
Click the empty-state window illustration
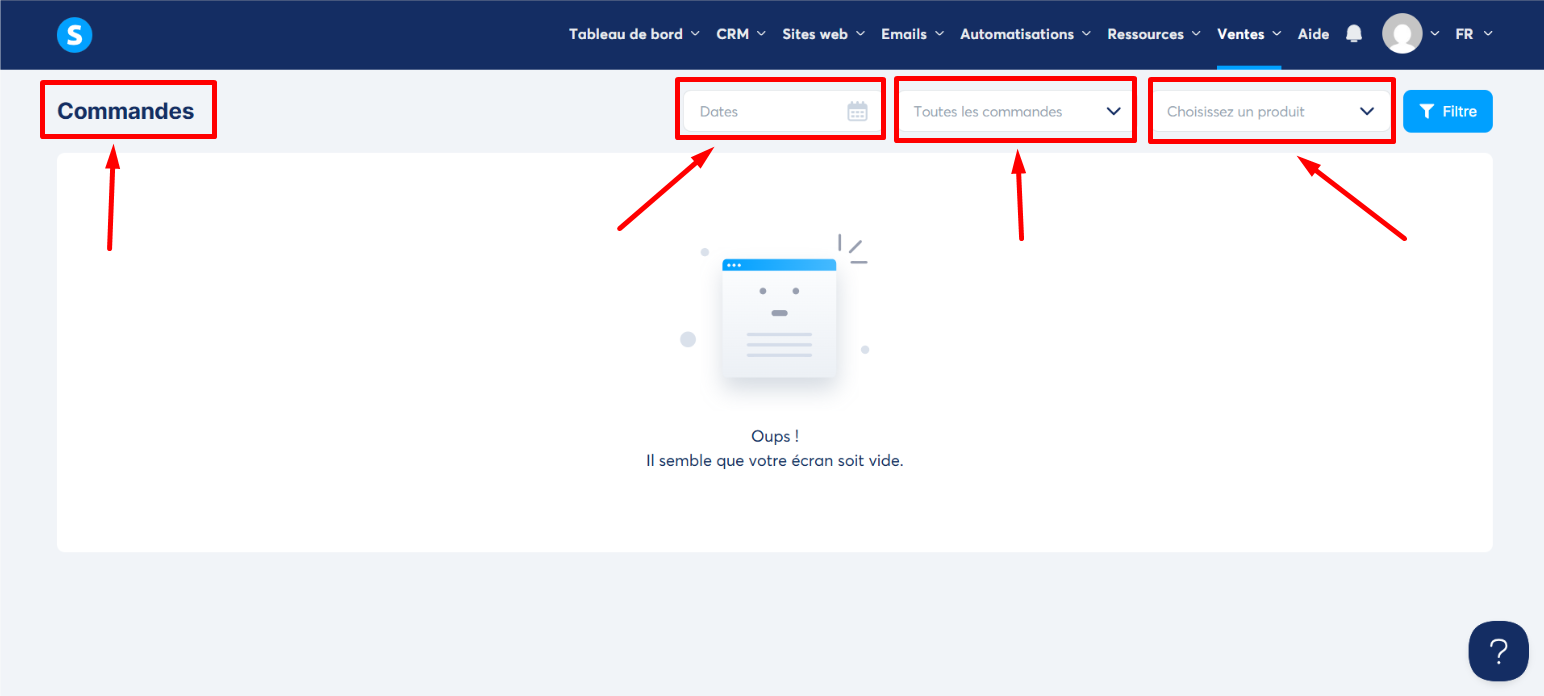click(x=779, y=318)
